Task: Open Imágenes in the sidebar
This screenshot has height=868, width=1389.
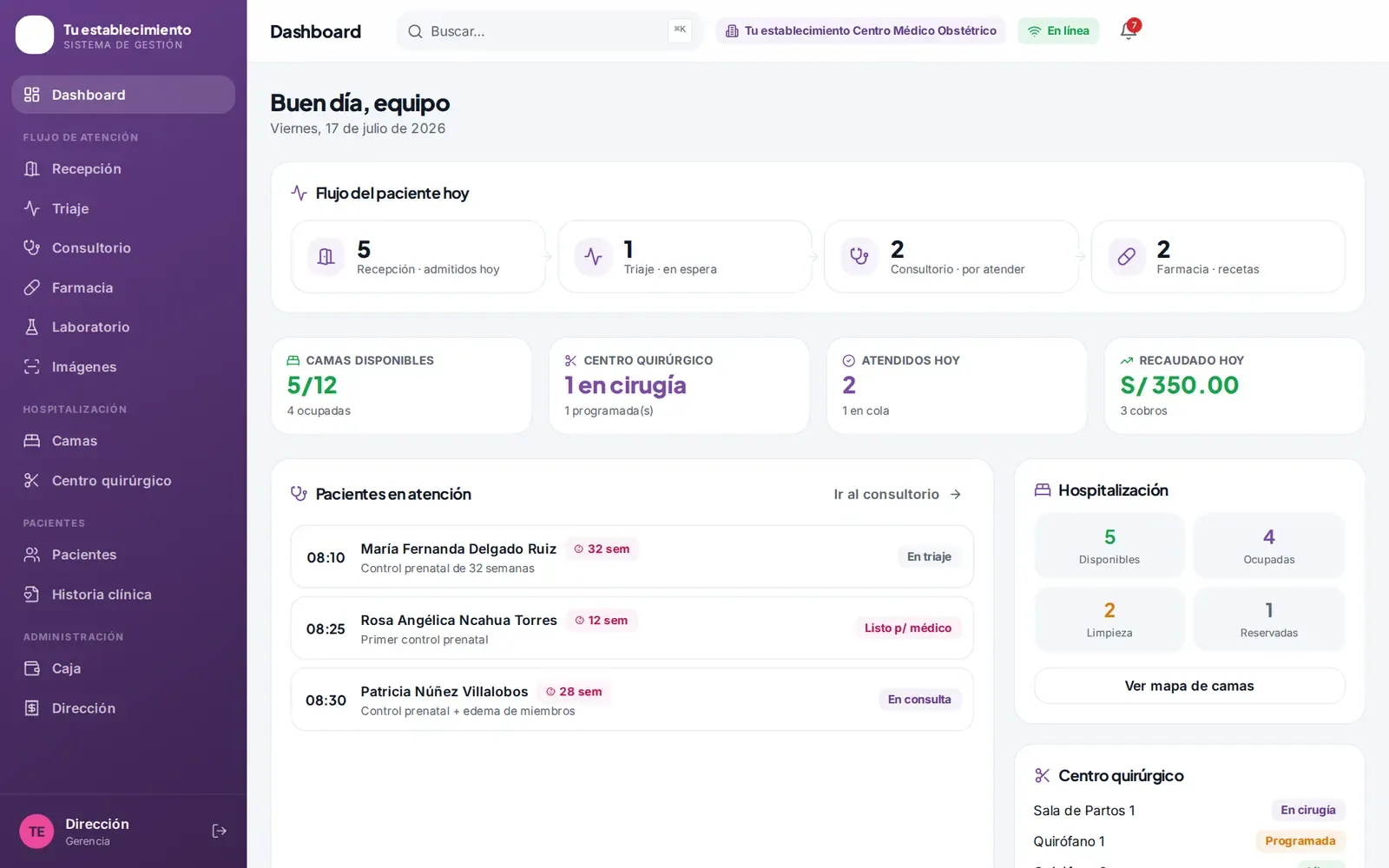Action: (x=123, y=366)
